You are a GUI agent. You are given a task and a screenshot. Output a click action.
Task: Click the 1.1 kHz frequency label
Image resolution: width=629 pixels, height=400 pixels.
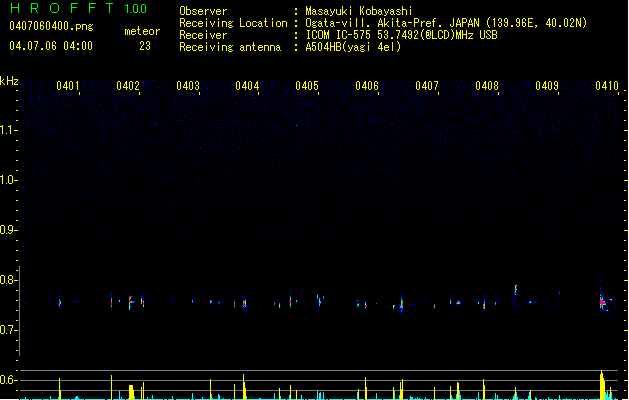tap(8, 130)
